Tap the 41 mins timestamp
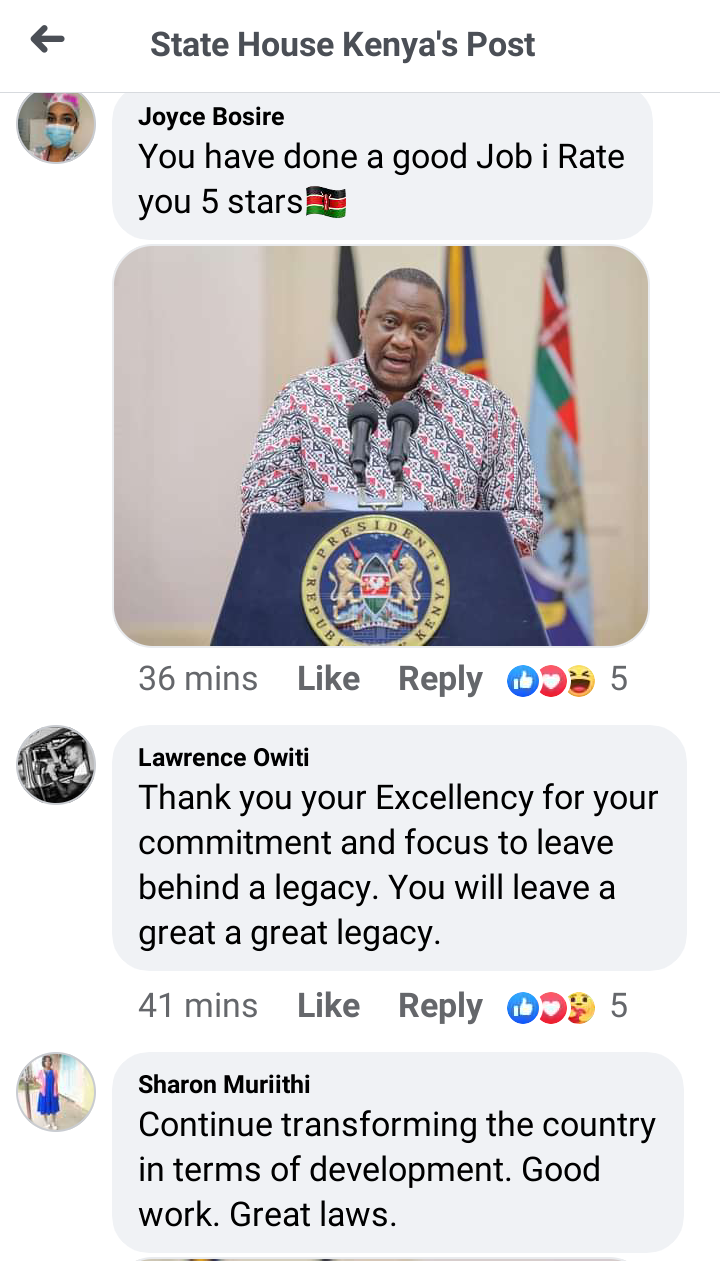This screenshot has height=1261, width=720. [198, 1006]
